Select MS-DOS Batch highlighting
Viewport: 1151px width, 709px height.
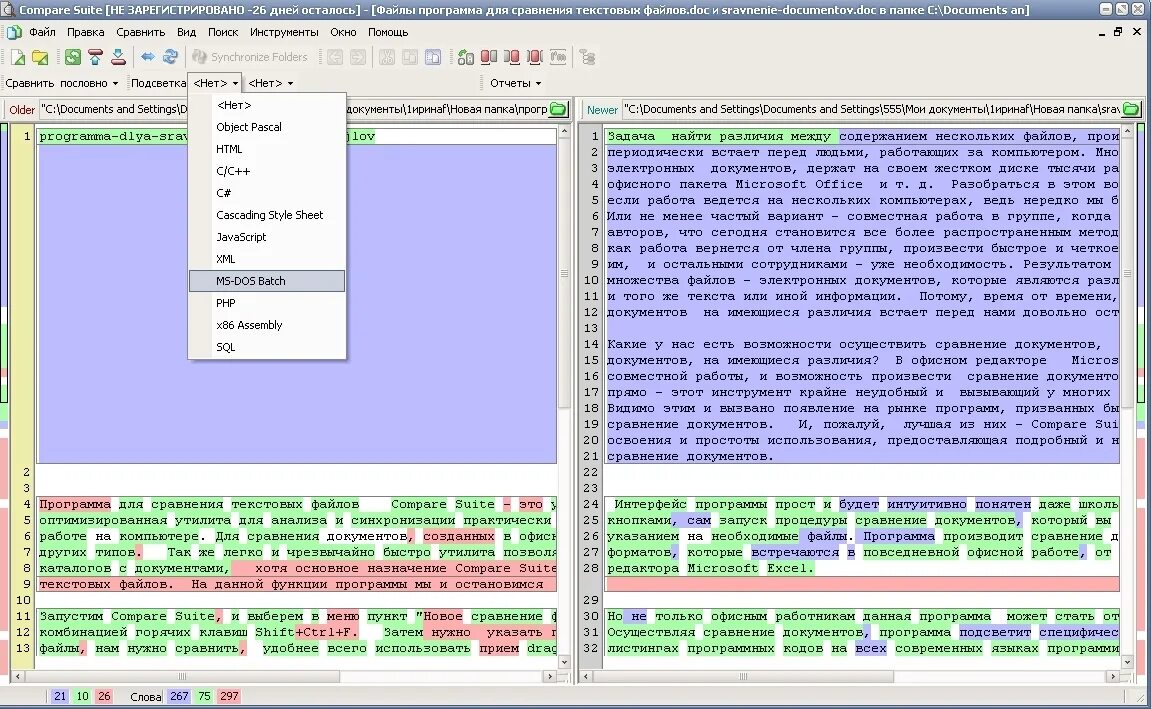point(266,281)
